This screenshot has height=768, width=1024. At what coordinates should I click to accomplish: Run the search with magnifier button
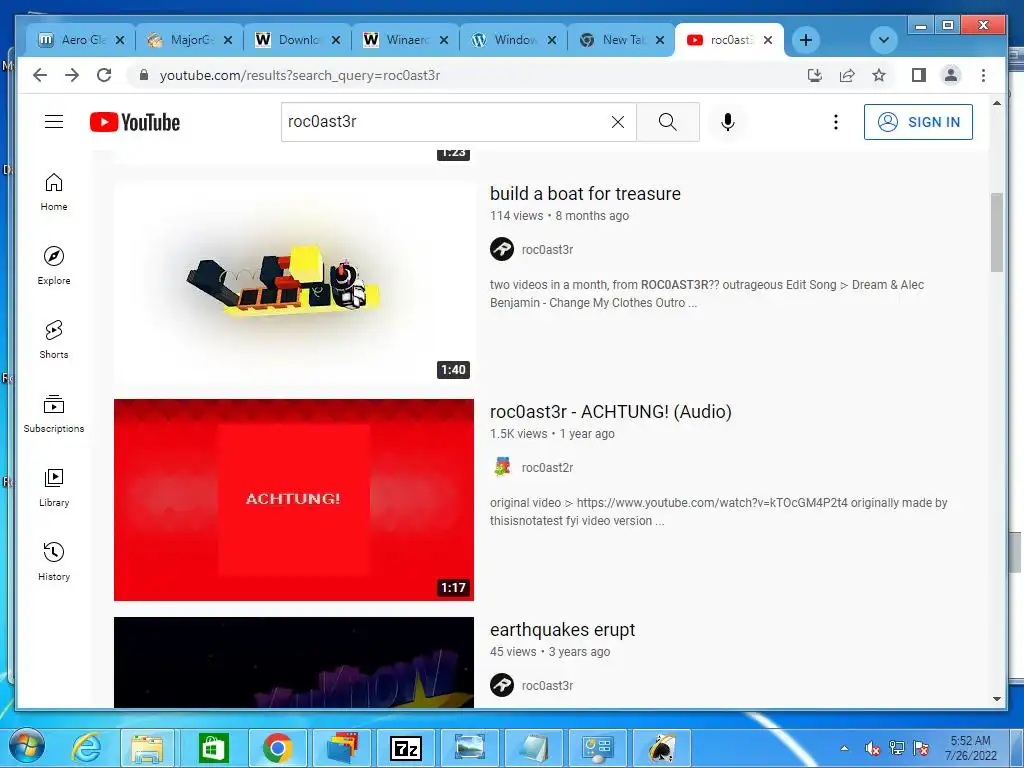667,122
